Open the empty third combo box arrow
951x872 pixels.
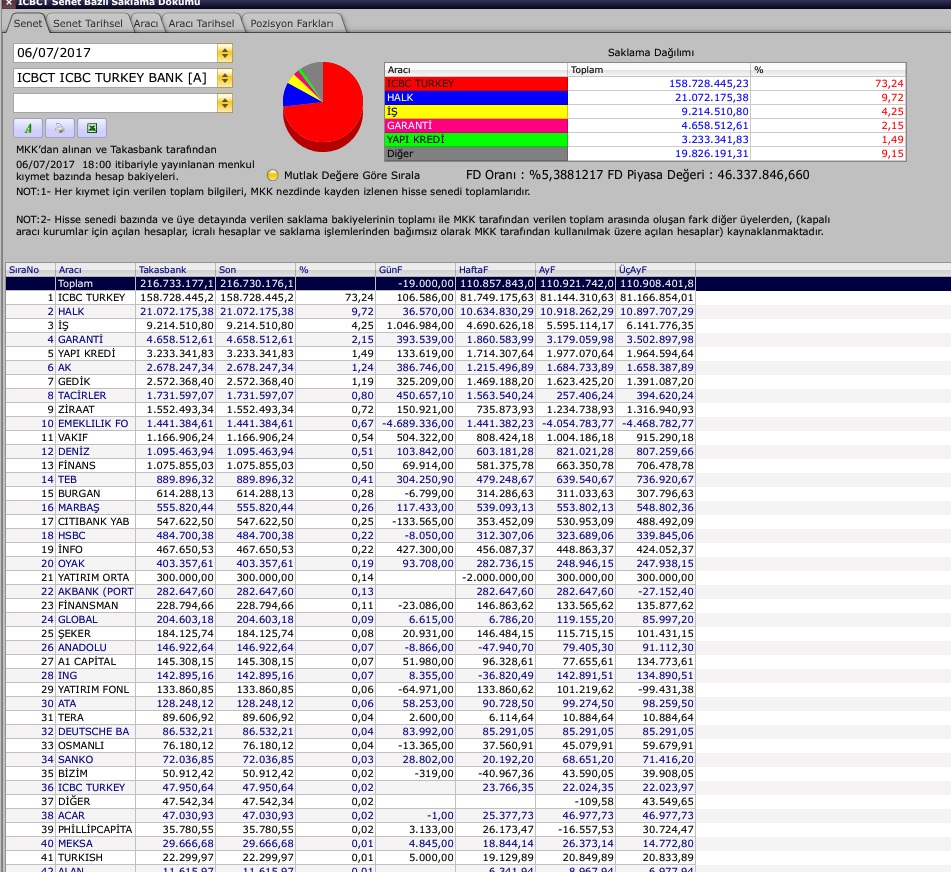click(x=225, y=103)
